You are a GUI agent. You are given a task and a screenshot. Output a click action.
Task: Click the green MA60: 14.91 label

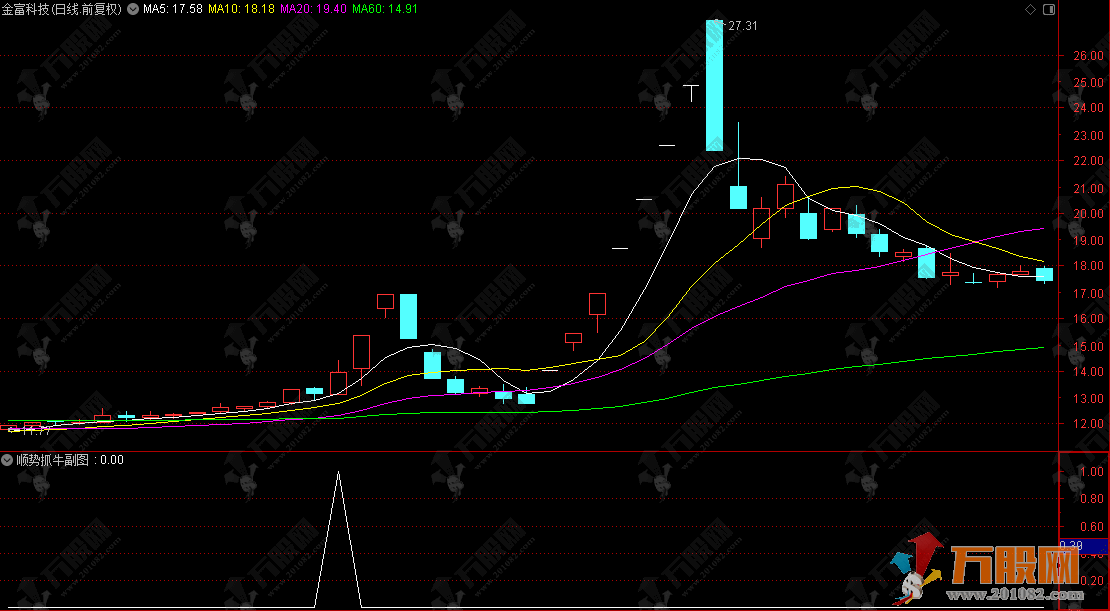pyautogui.click(x=385, y=9)
